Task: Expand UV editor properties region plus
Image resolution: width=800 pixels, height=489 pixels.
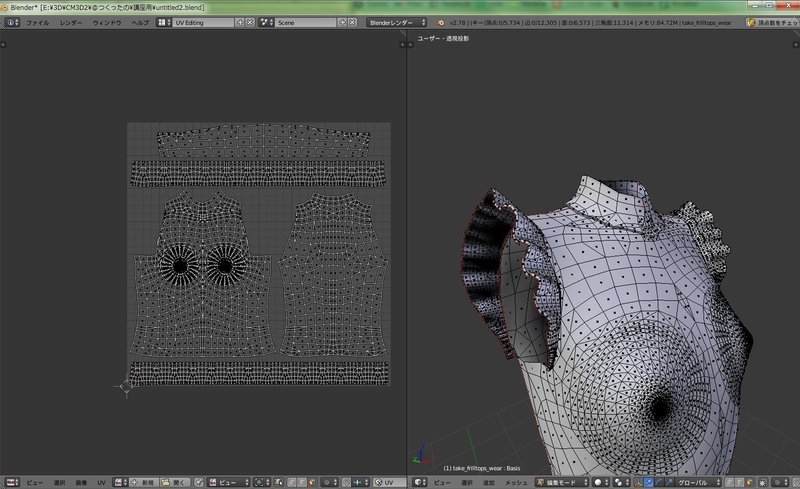Action: pos(402,44)
